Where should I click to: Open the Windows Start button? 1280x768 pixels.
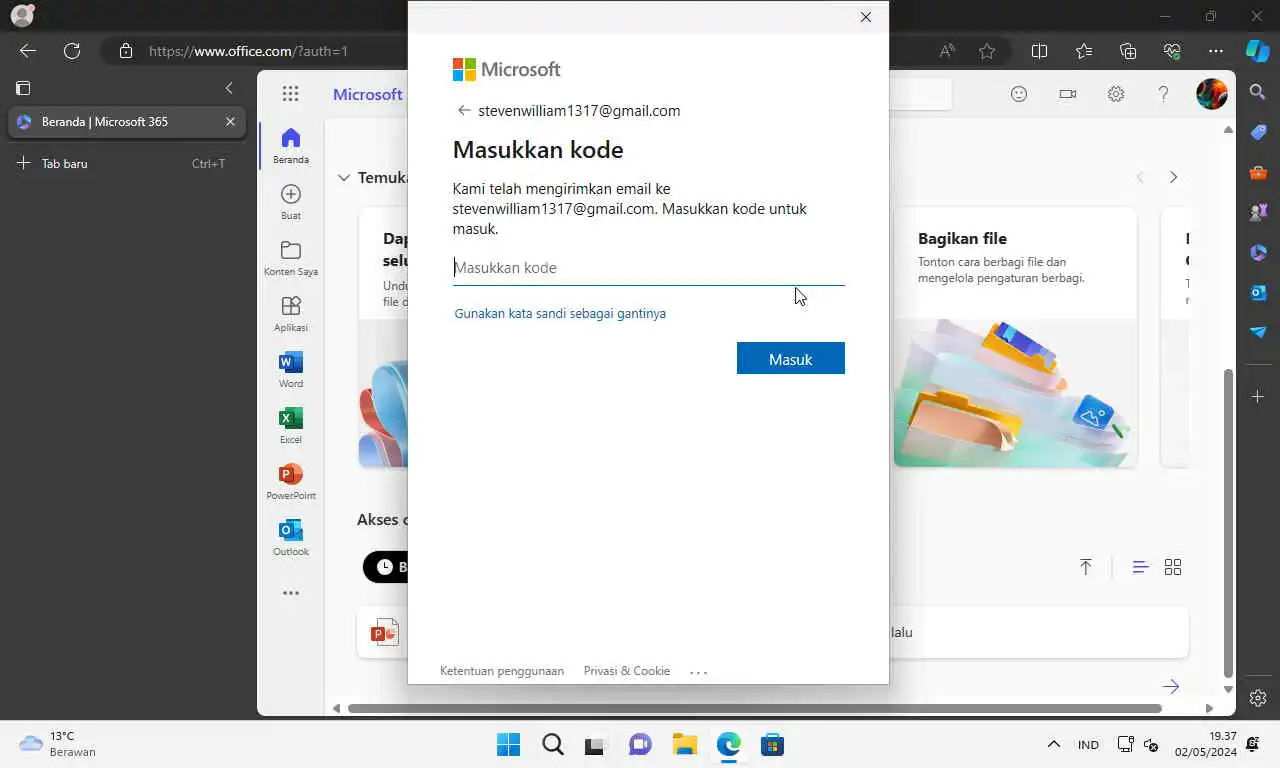(508, 745)
